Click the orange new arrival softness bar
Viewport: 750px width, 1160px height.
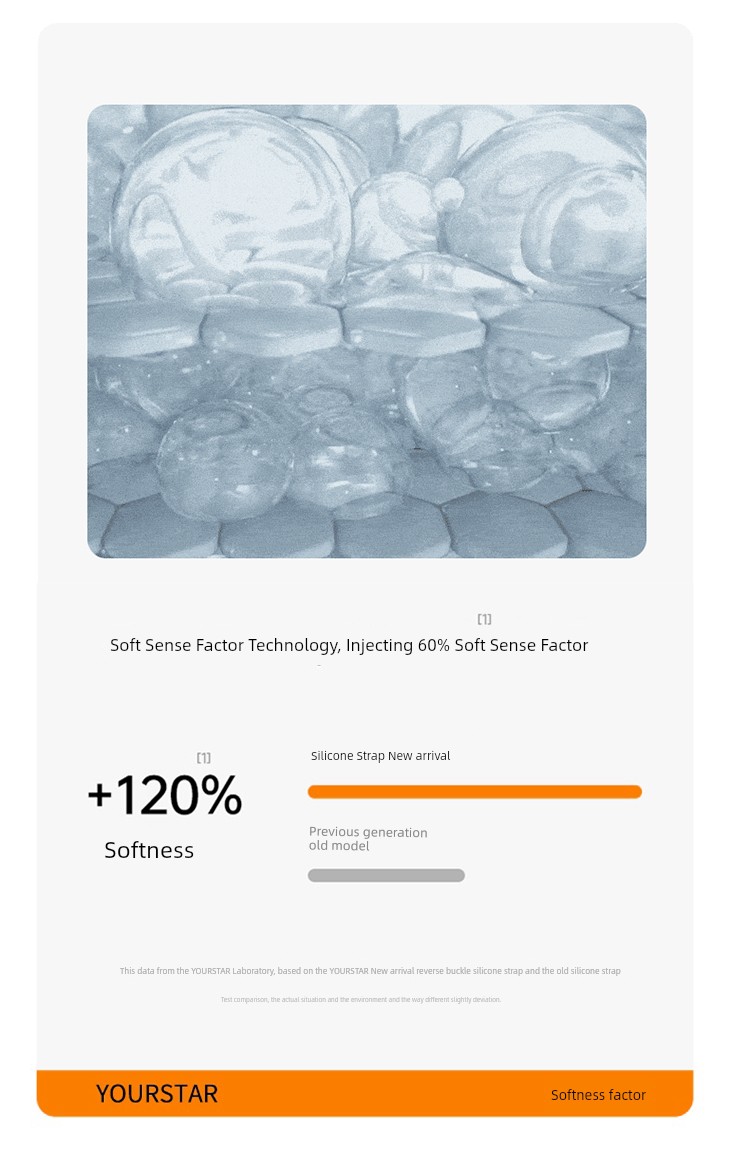coord(475,792)
